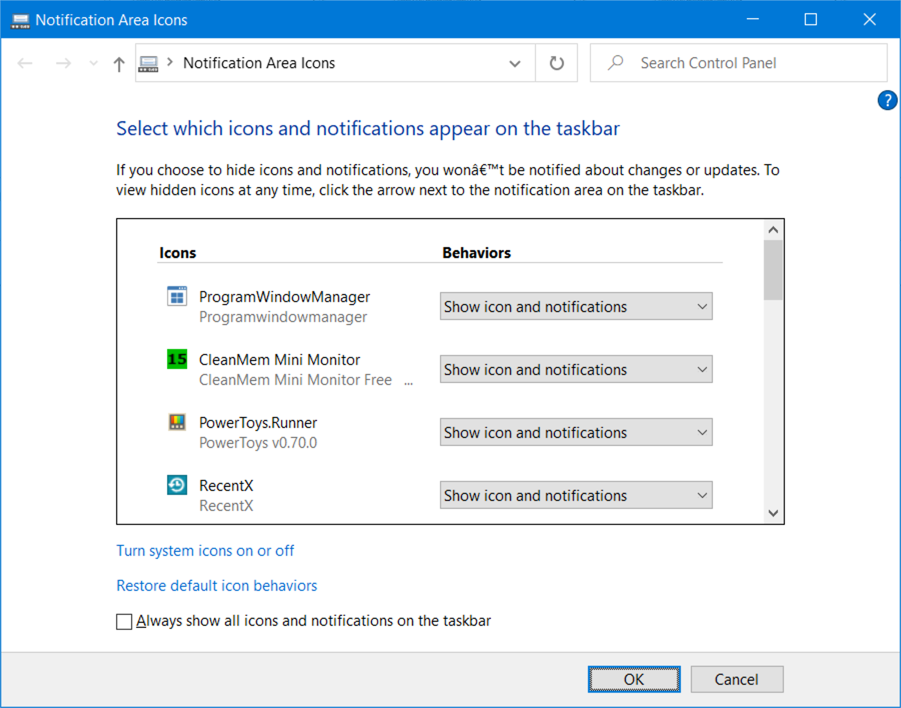Click the blue Help question mark icon
The height and width of the screenshot is (708, 901).
[x=887, y=100]
